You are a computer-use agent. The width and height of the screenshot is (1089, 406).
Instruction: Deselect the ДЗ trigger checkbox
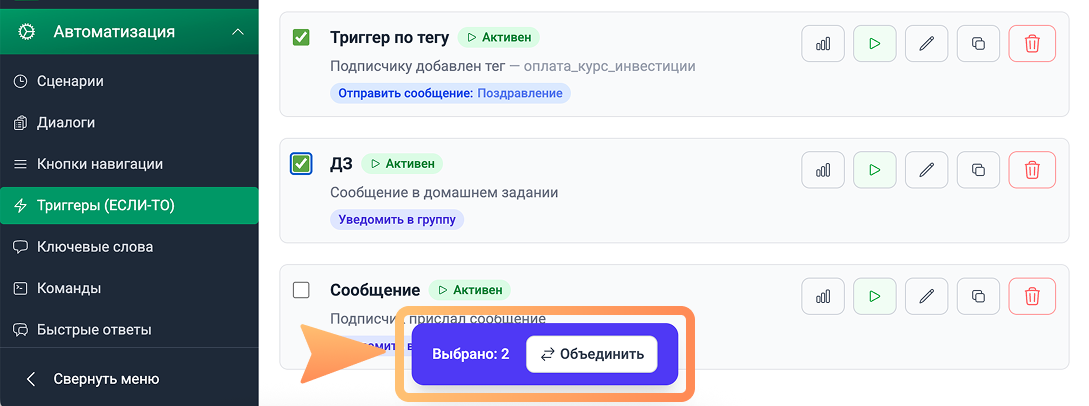click(x=301, y=164)
